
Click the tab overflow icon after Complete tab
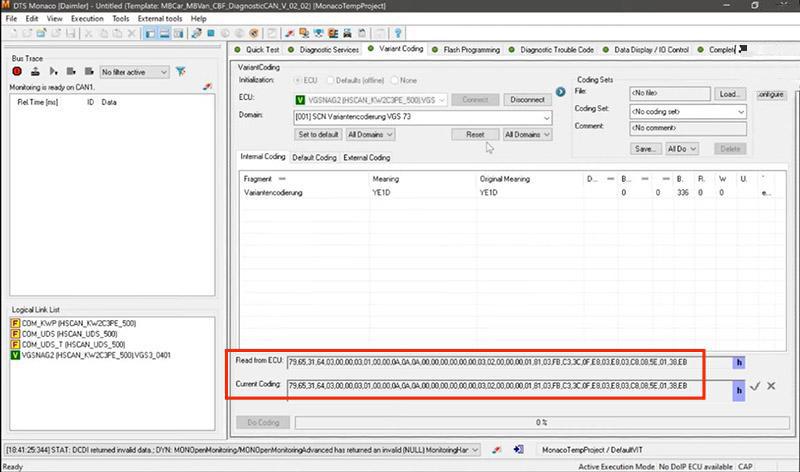[743, 49]
